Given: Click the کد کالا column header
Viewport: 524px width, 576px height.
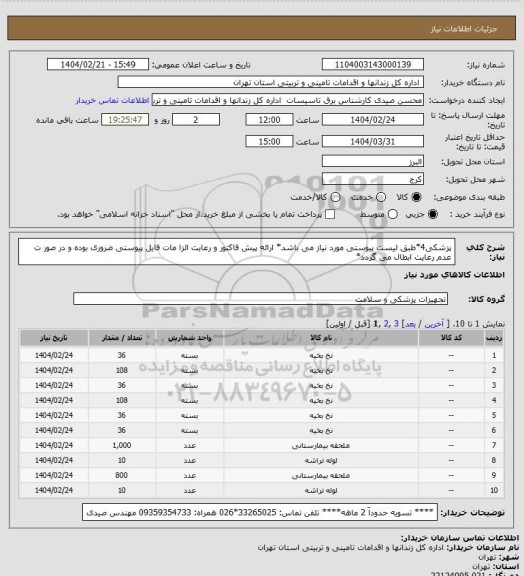Looking at the screenshot, I should click(x=451, y=338).
